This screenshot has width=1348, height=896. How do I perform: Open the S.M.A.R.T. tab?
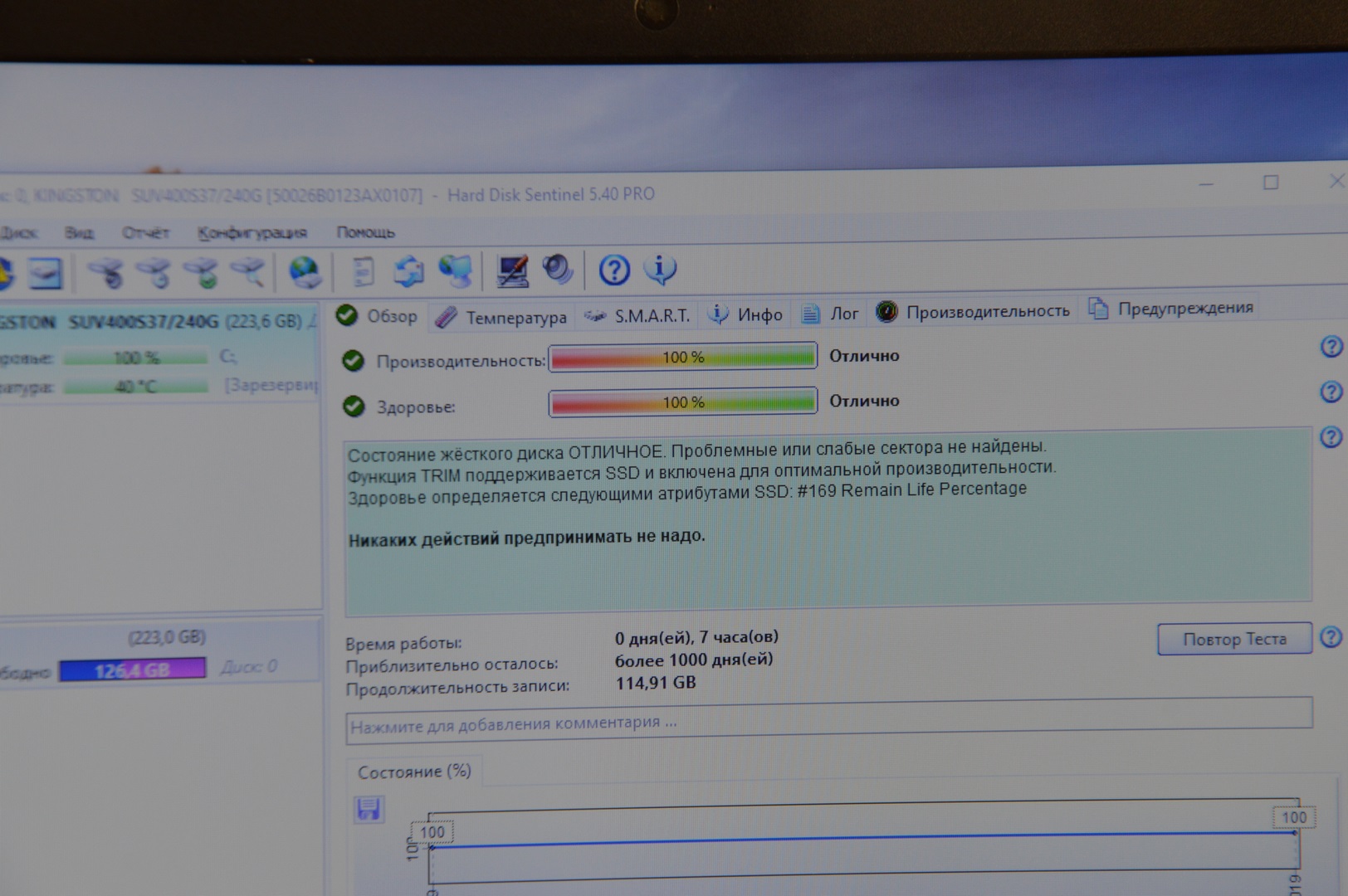coord(637,315)
